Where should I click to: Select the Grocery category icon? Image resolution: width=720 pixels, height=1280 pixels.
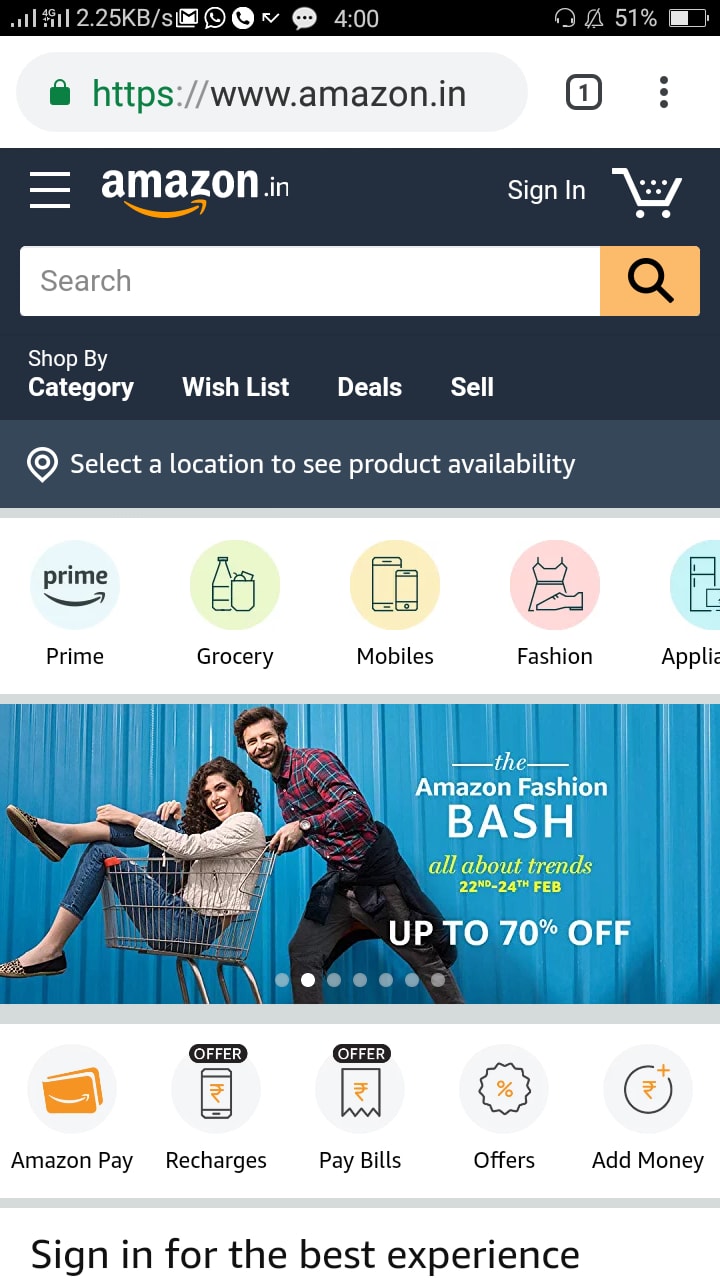tap(235, 585)
